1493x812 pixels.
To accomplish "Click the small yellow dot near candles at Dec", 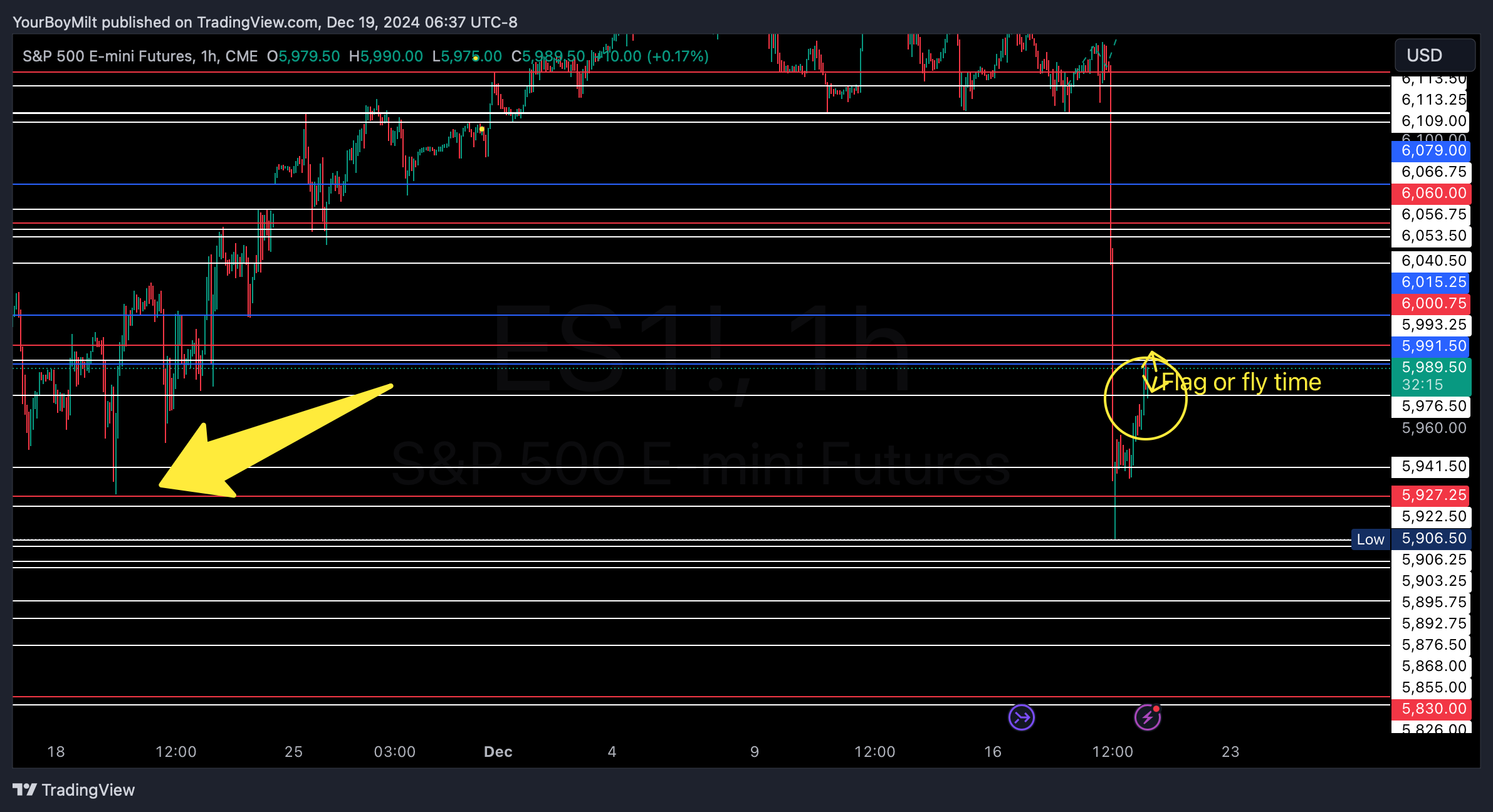I will click(x=481, y=128).
